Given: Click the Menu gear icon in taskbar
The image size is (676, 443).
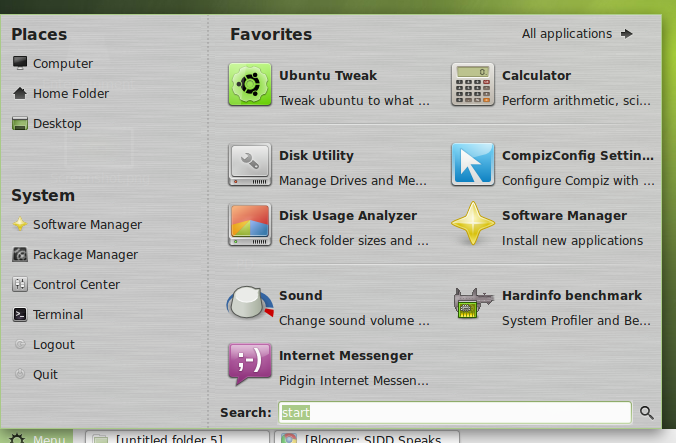Looking at the screenshot, I should [17, 438].
